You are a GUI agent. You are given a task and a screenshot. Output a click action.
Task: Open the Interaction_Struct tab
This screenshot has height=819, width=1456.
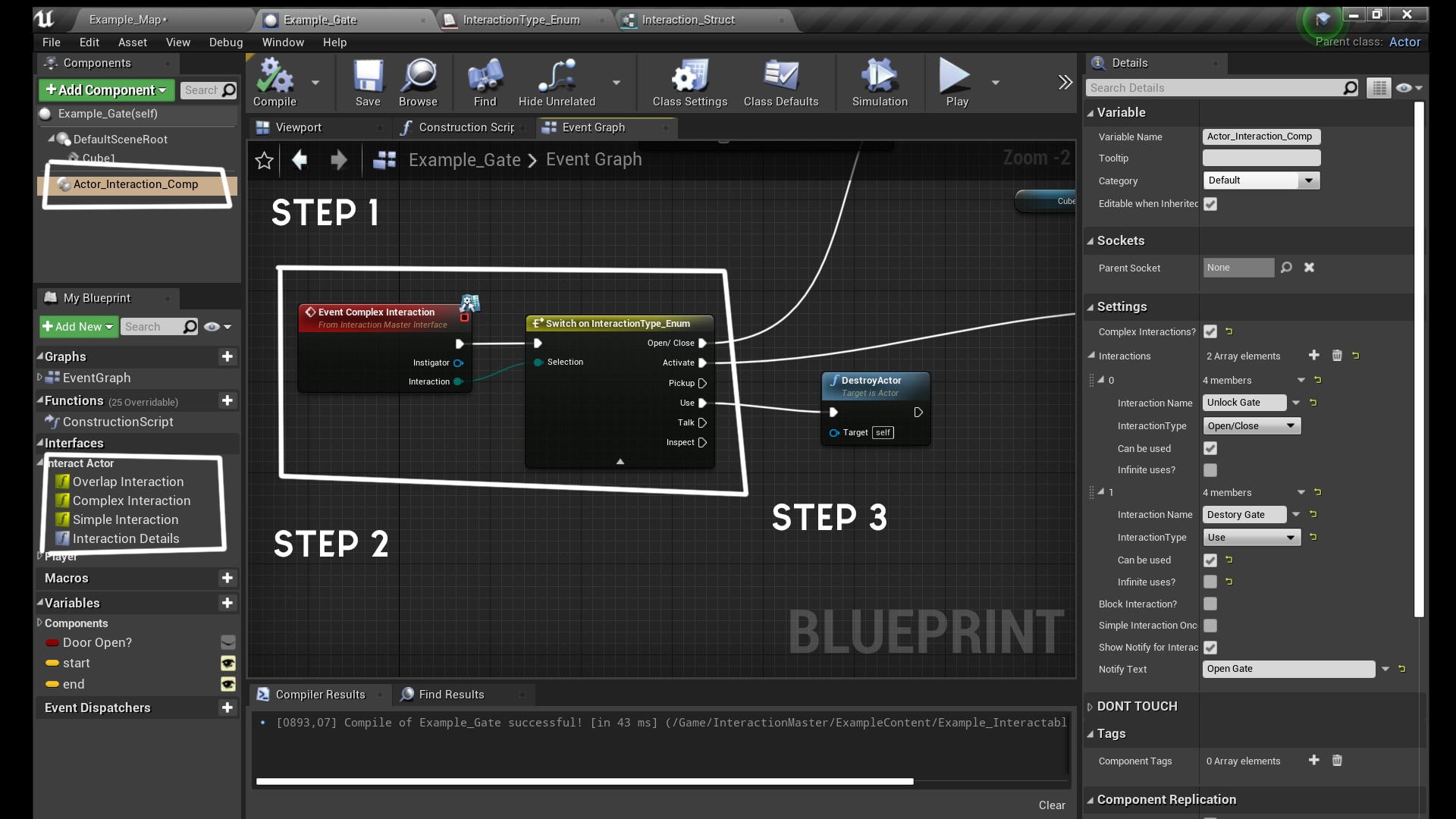pos(688,20)
